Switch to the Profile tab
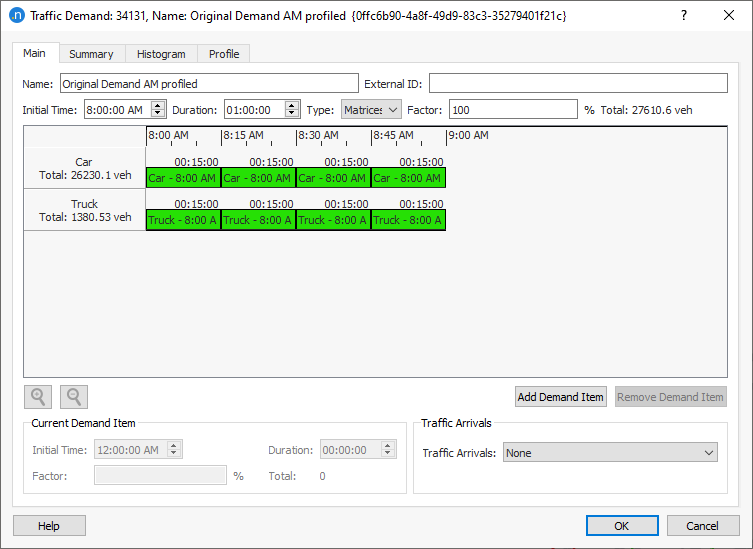 pyautogui.click(x=224, y=54)
